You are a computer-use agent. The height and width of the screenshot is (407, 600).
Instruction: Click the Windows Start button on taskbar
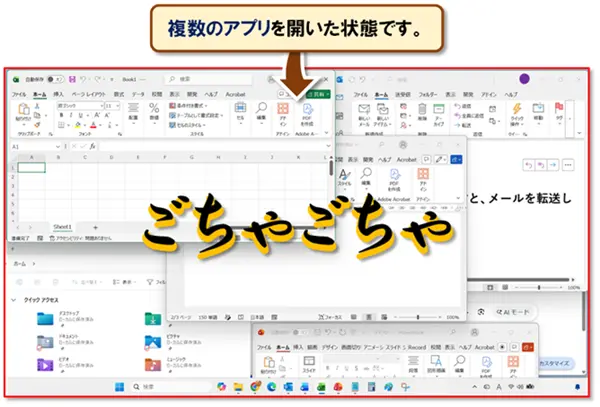[x=119, y=387]
